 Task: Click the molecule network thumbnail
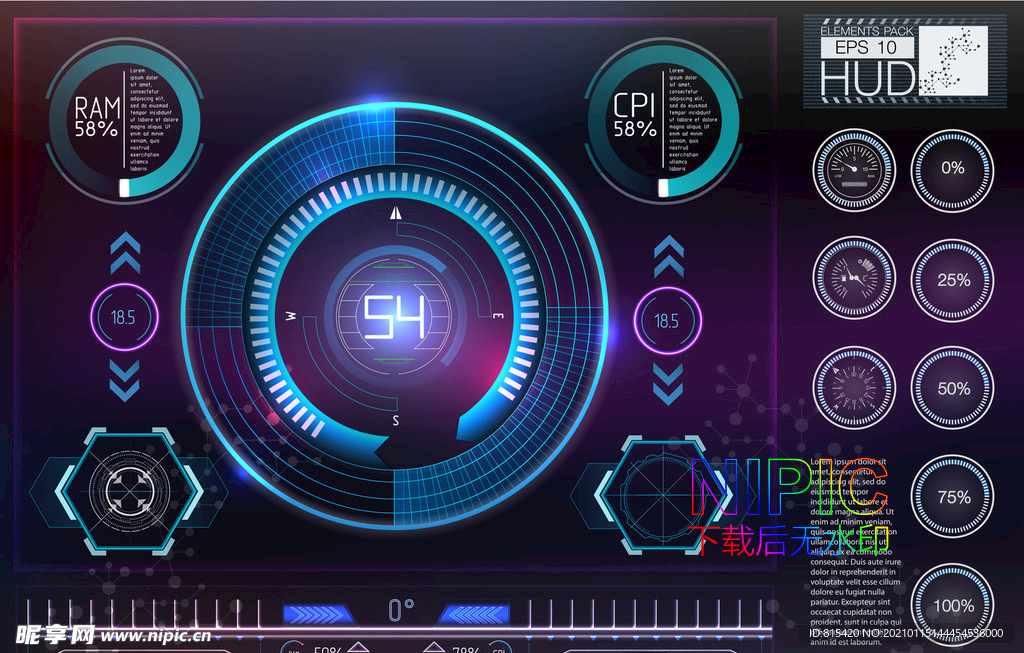pyautogui.click(x=953, y=60)
